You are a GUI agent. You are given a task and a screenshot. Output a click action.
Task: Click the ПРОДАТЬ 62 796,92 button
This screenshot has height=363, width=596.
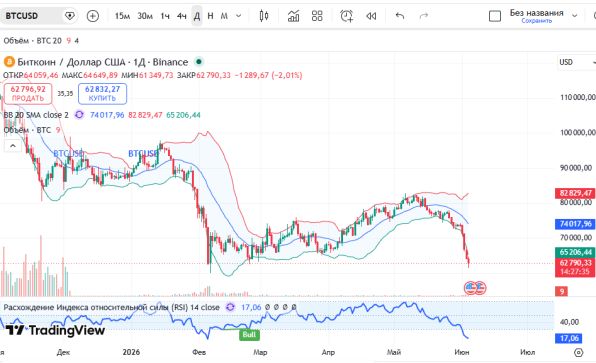(x=28, y=94)
